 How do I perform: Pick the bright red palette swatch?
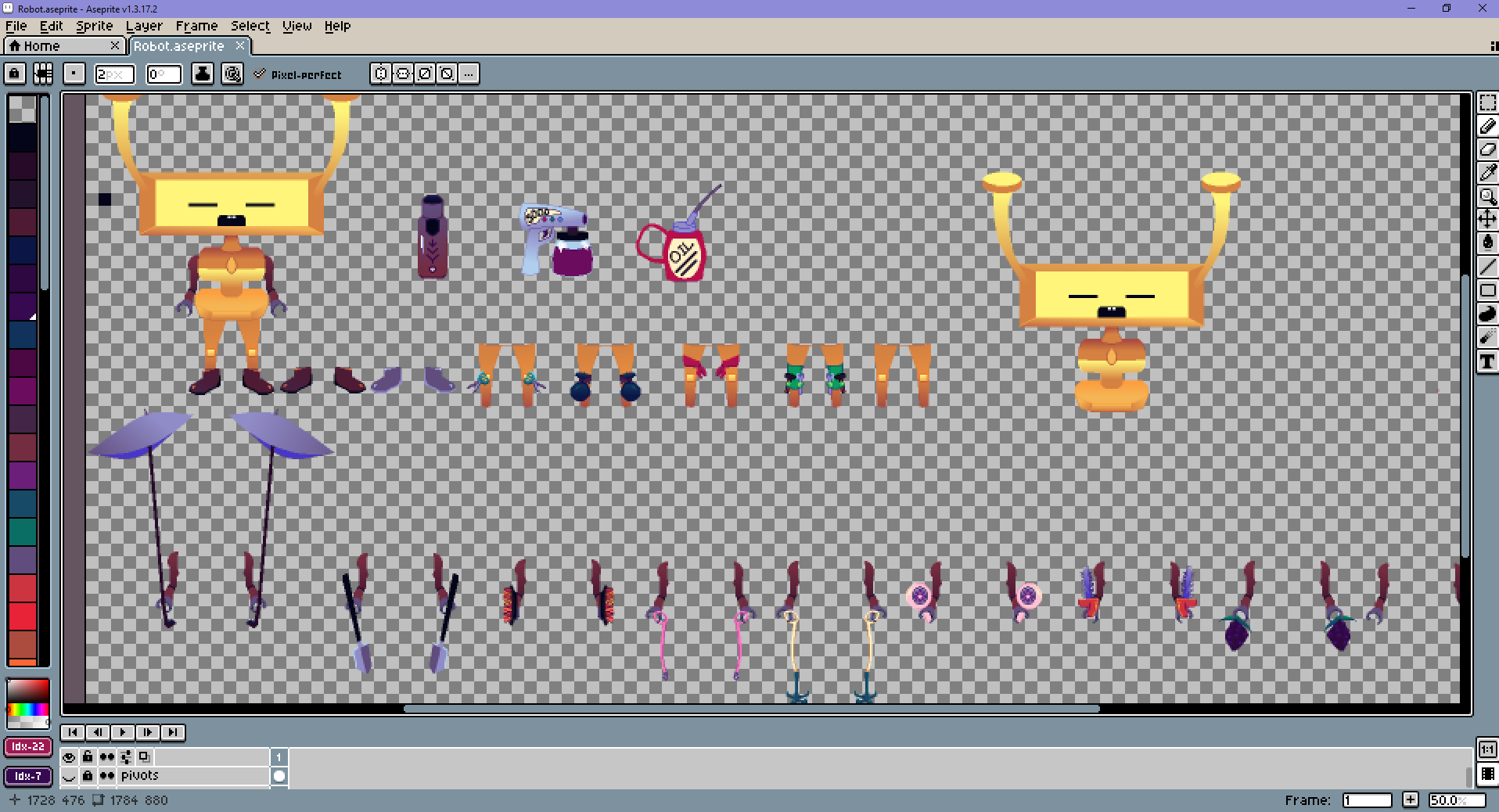(23, 616)
